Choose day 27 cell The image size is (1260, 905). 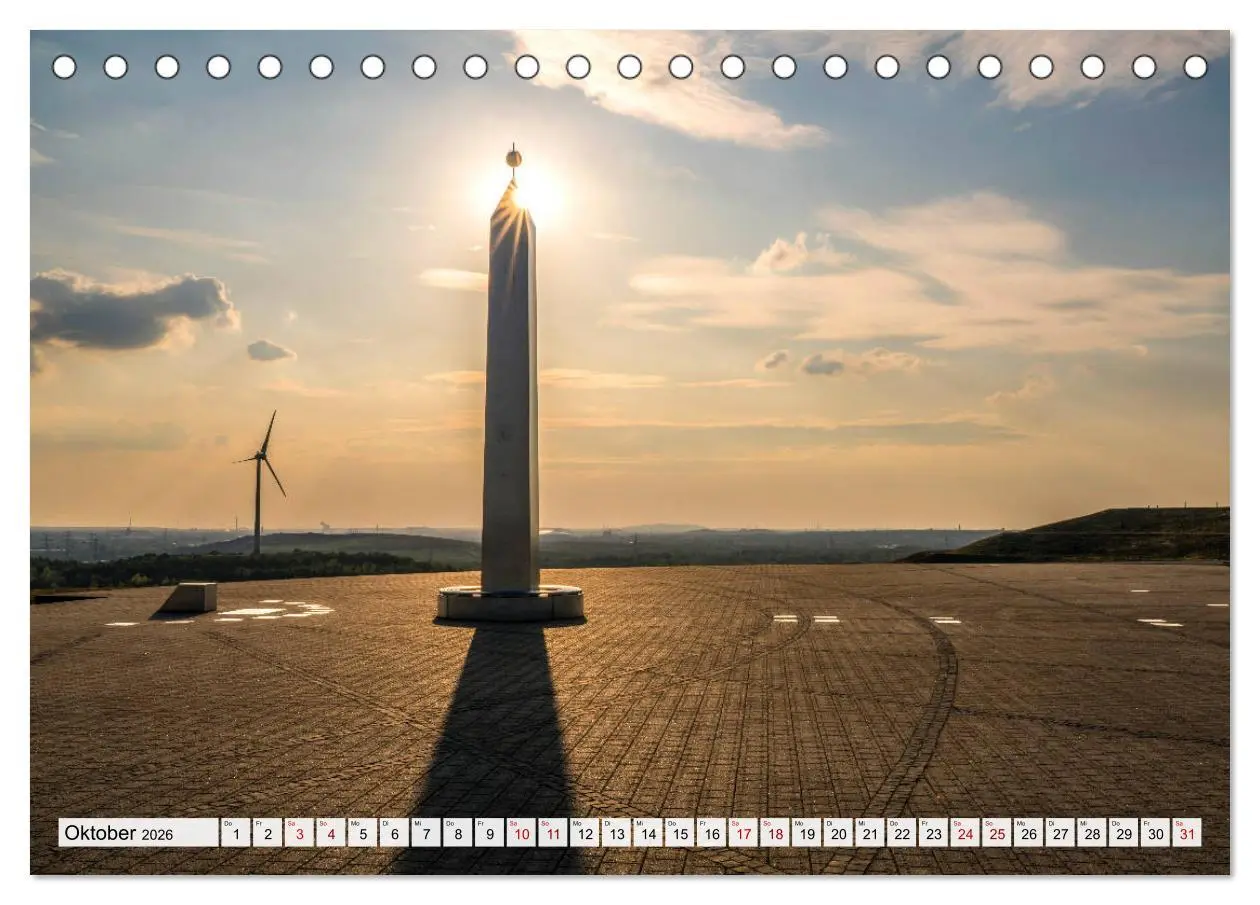point(1060,832)
